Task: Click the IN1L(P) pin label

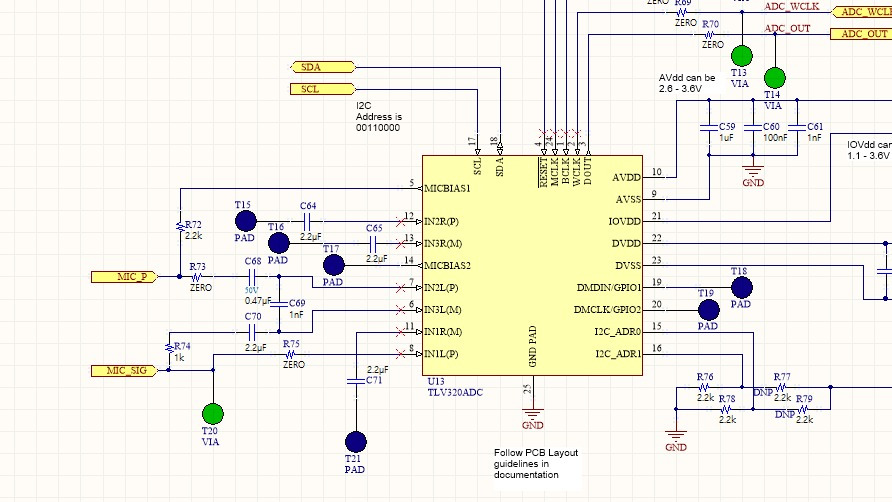Action: 441,354
